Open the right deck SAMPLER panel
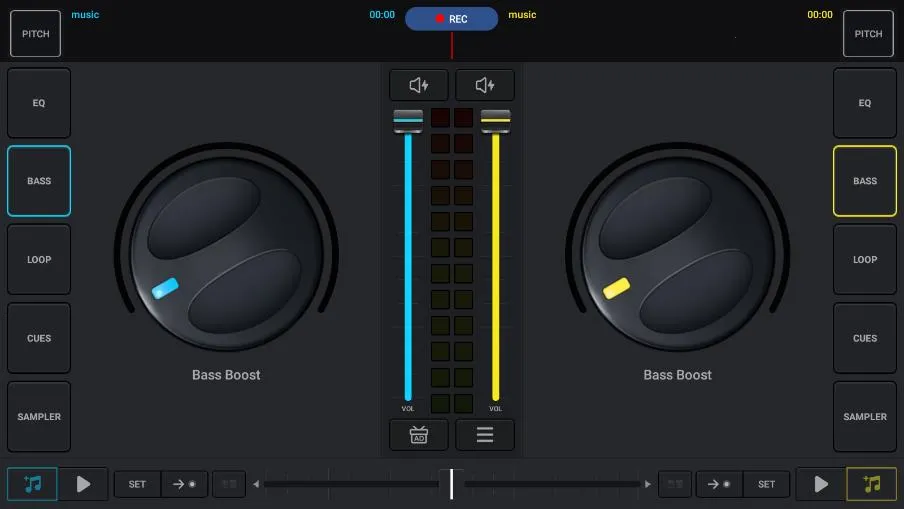Image resolution: width=904 pixels, height=509 pixels. pyautogui.click(x=865, y=417)
